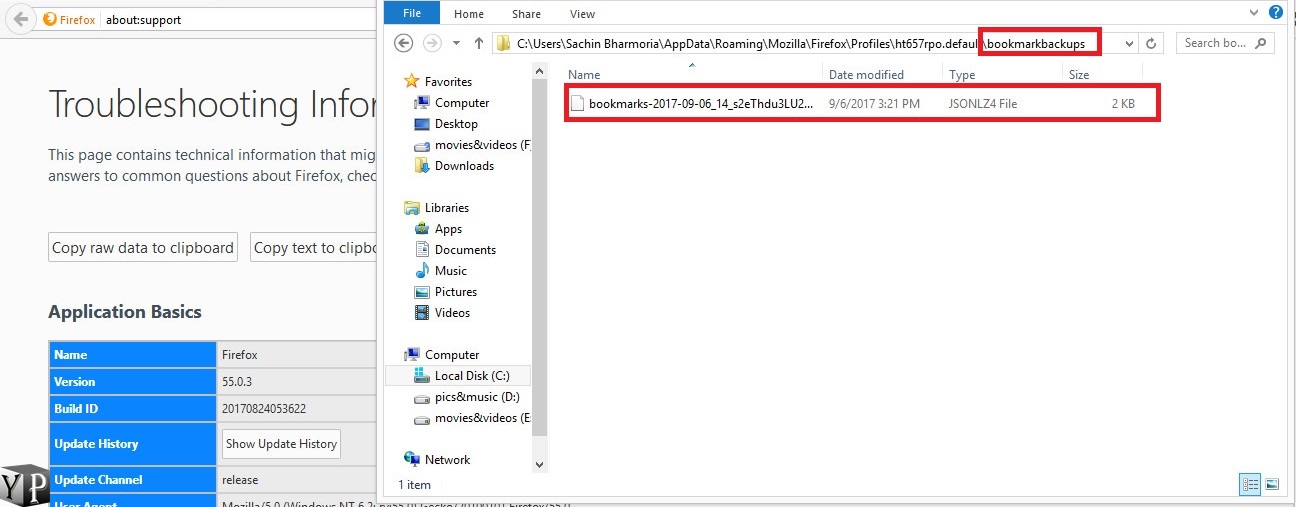Image resolution: width=1296 pixels, height=507 pixels.
Task: Click the 9/6/2017 3:21 PM date cell
Action: click(873, 103)
